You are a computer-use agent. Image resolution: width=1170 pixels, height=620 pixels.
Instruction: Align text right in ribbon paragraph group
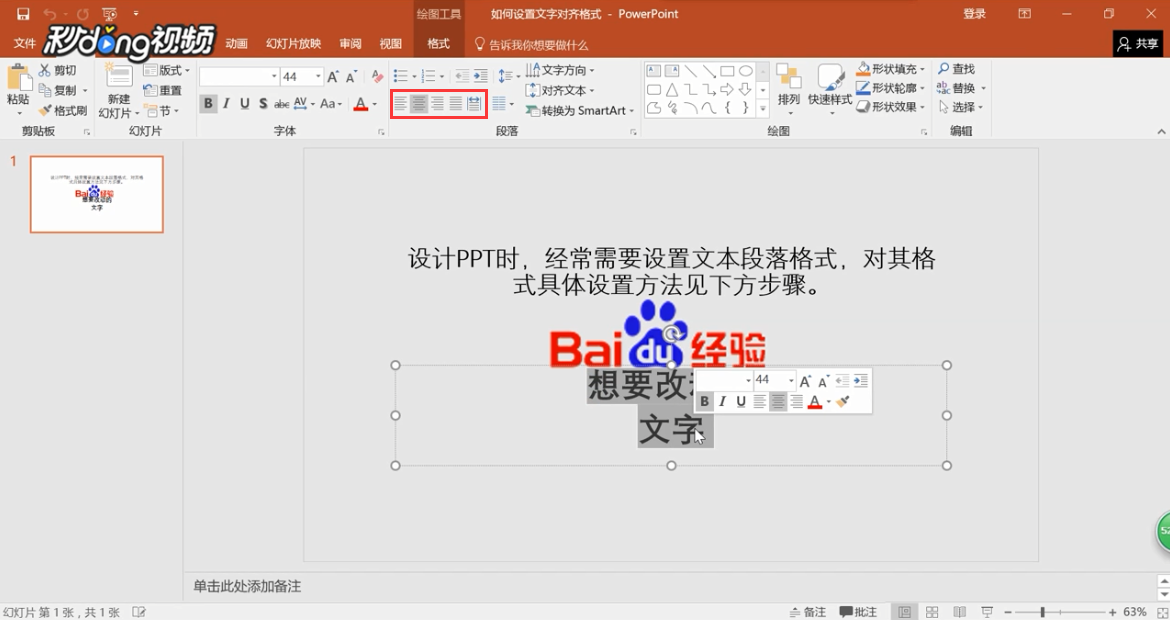pyautogui.click(x=437, y=104)
